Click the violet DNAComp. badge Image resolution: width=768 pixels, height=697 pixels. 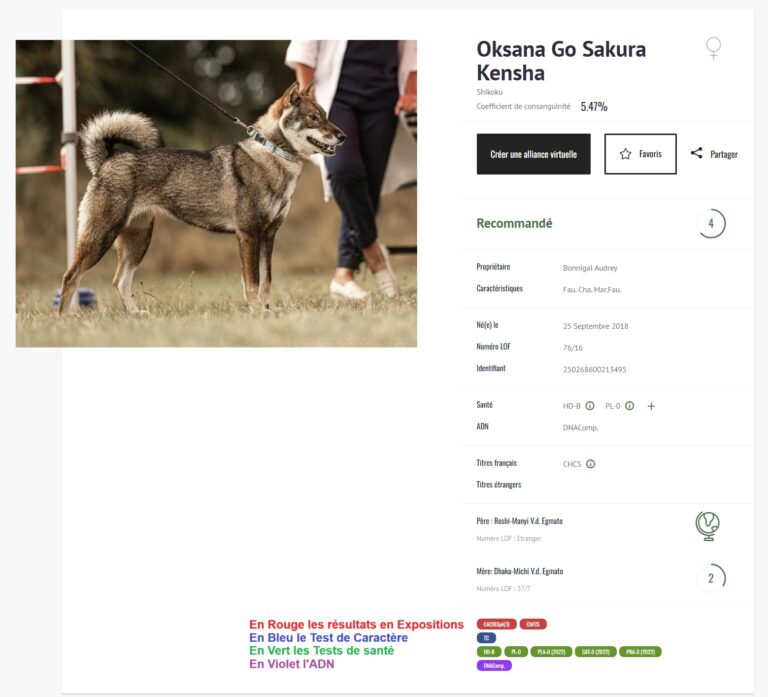pos(494,665)
